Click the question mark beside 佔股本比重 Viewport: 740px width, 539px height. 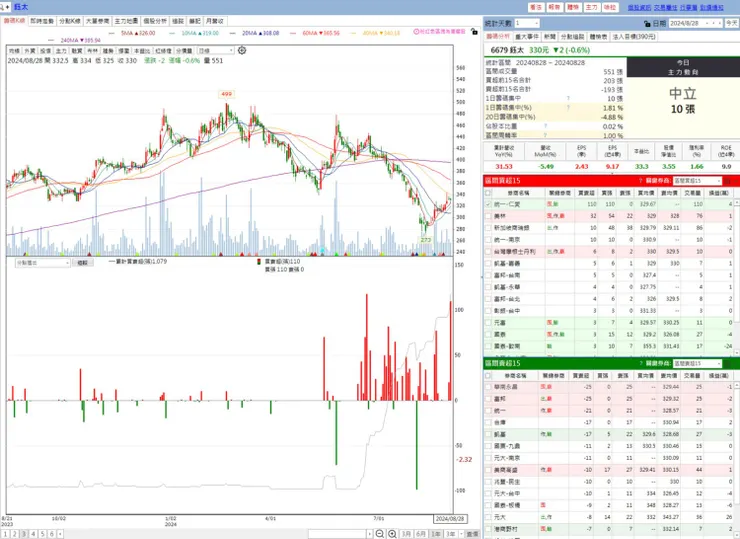[545, 126]
